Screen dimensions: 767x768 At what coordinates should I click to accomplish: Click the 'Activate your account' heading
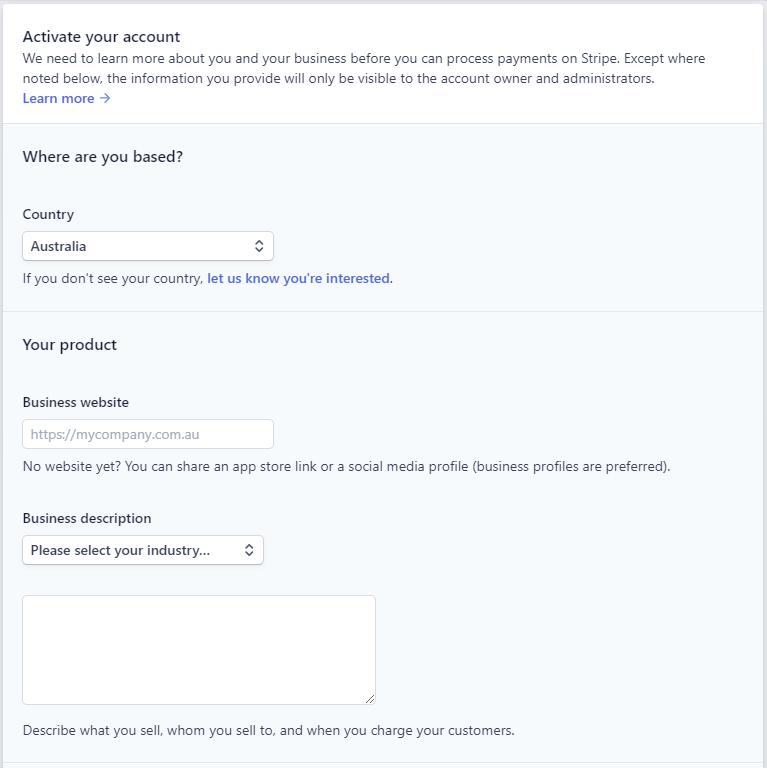(101, 37)
